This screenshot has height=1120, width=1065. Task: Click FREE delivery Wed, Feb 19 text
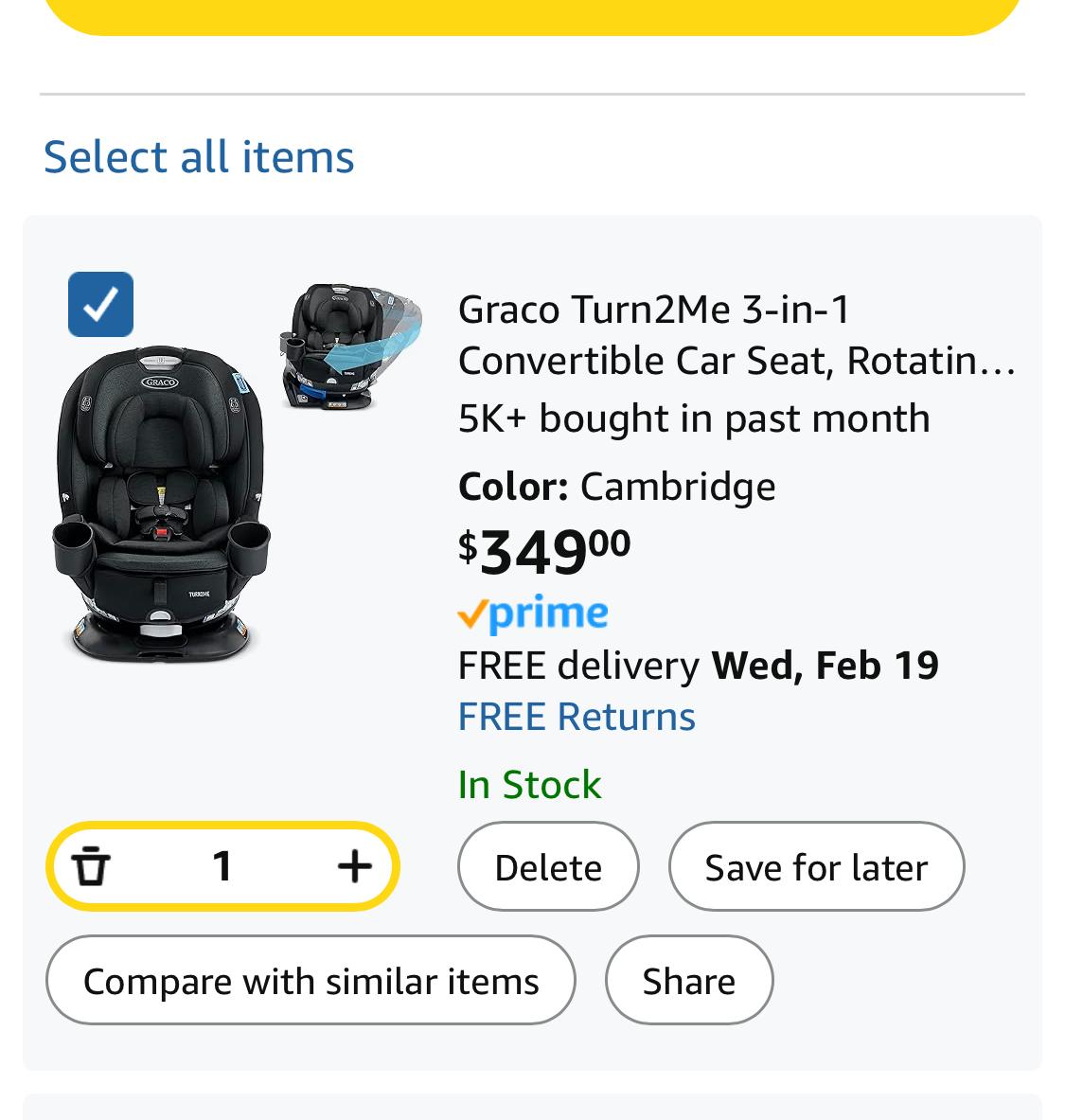coord(698,667)
